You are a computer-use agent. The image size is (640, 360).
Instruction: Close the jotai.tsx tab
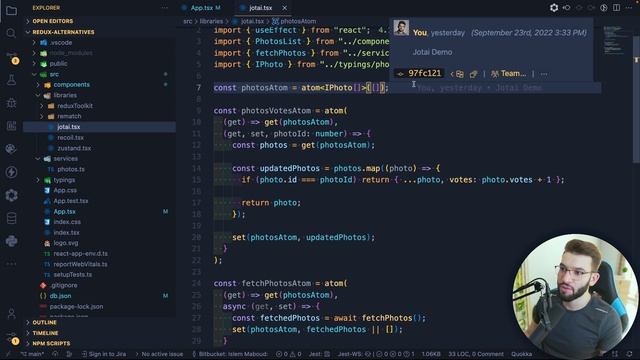point(284,8)
